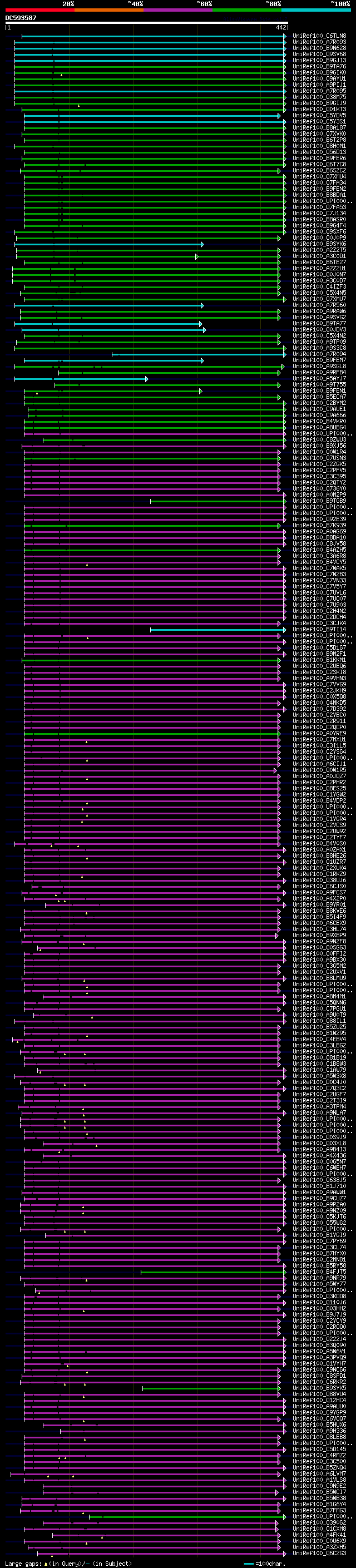Click the green ~80% legend color segment
The height and width of the screenshot is (1568, 356).
(247, 10)
